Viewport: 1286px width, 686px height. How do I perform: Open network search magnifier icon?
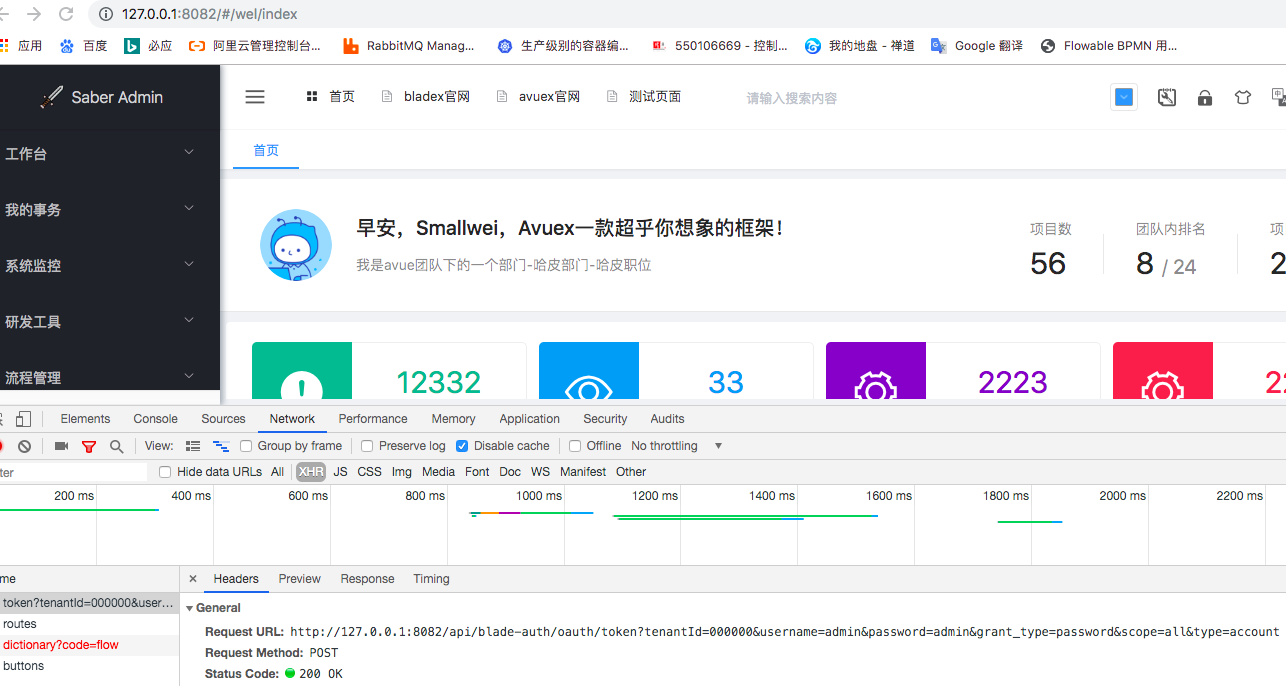[x=116, y=446]
